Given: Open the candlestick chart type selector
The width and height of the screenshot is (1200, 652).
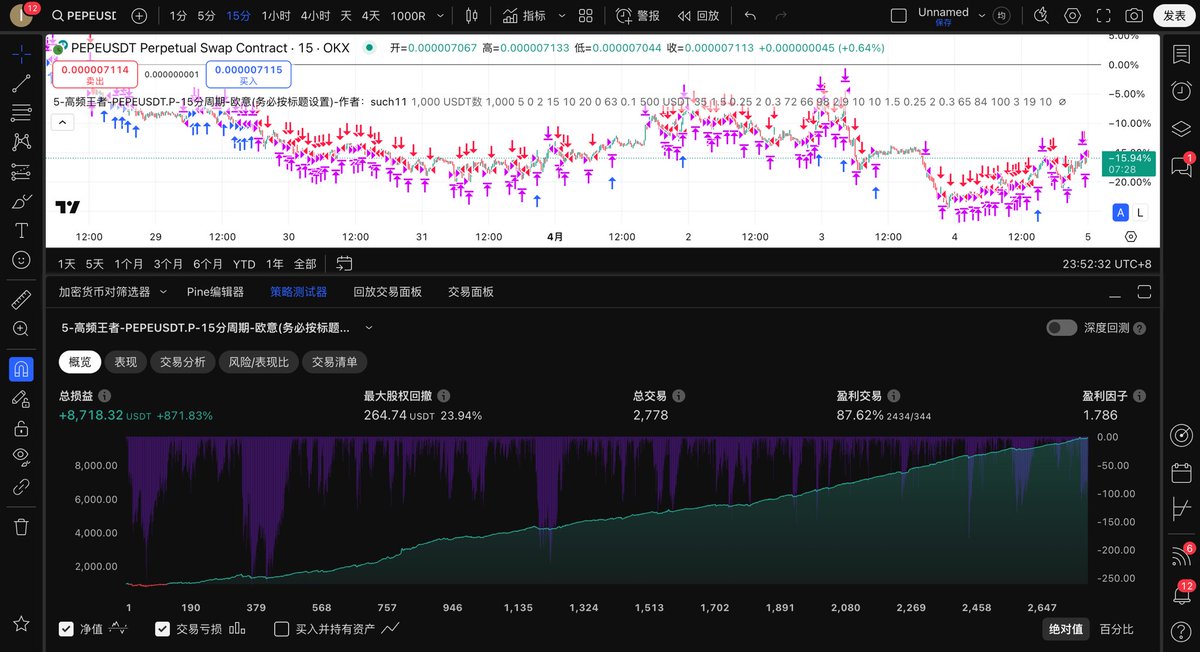Looking at the screenshot, I should (x=473, y=16).
